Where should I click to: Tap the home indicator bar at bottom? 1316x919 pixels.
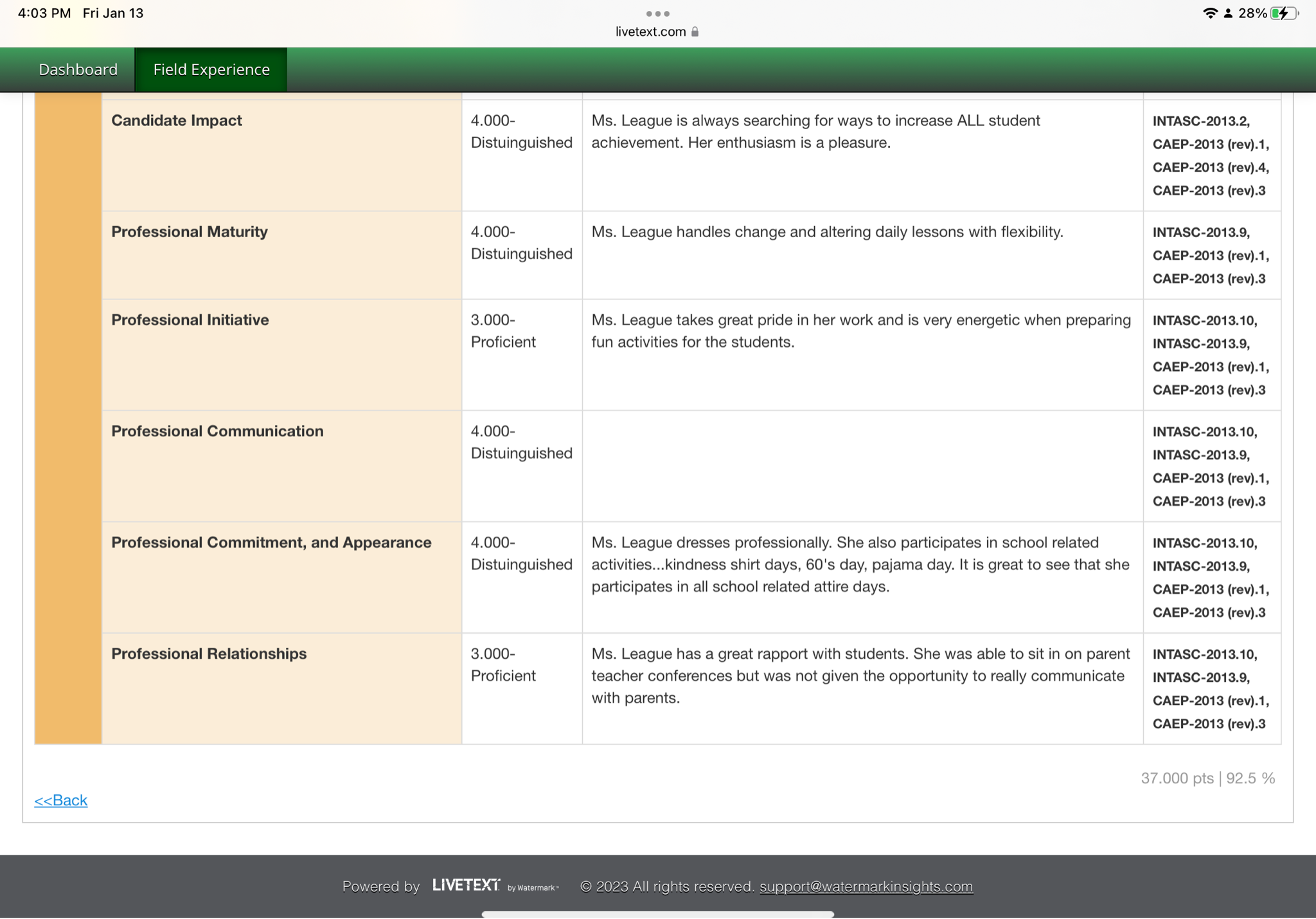[657, 913]
